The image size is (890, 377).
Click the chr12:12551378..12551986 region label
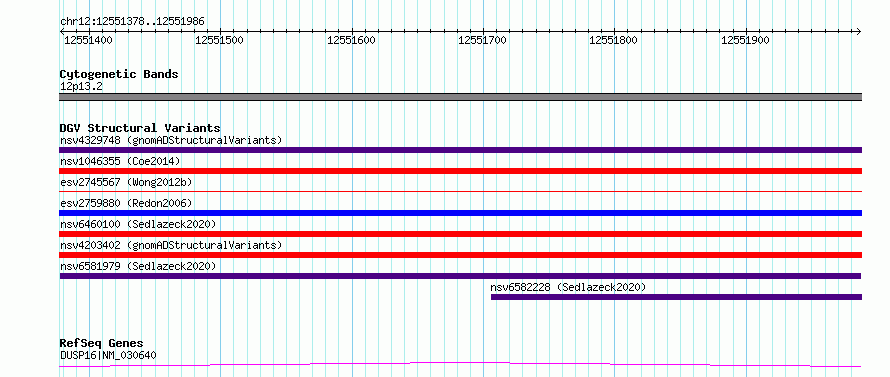pyautogui.click(x=132, y=22)
